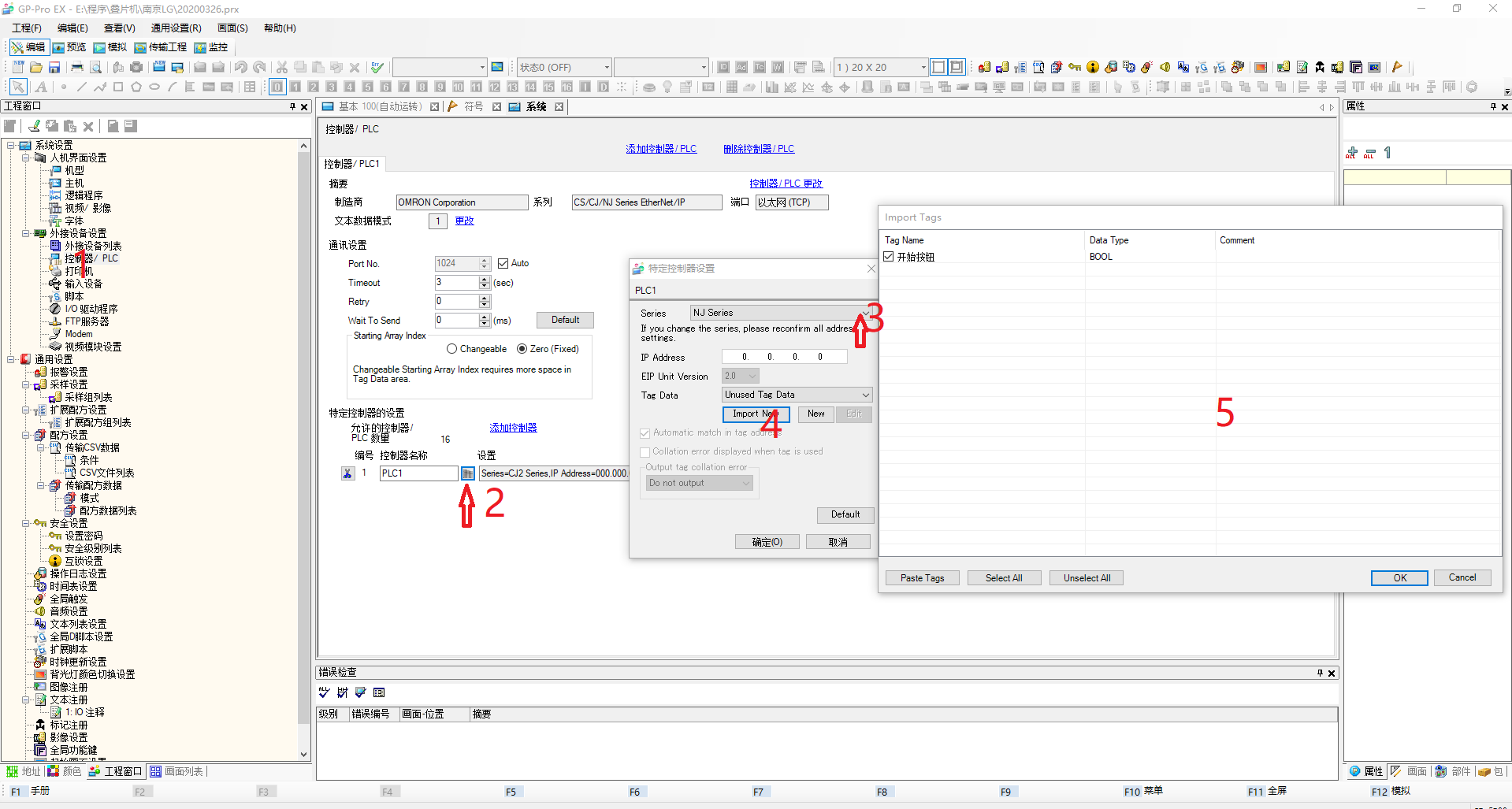The width and height of the screenshot is (1512, 809).
Task: Click the Select All button
Action: coord(1004,578)
